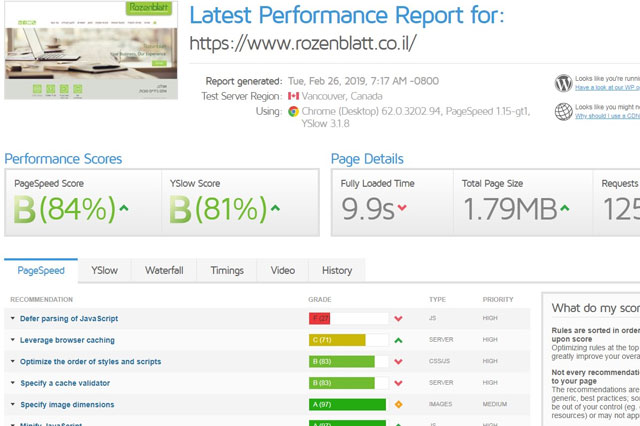Expand the Specify image dimensions arrow

[x=13, y=404]
